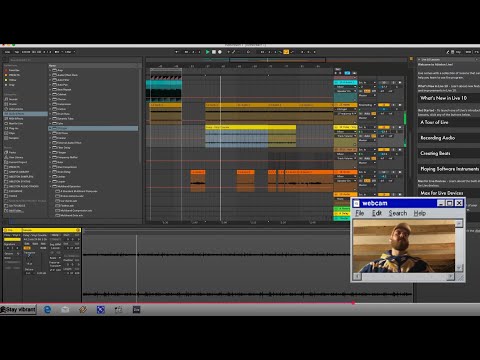Open Search menu in webcam window
The image size is (480, 360).
[x=398, y=213]
